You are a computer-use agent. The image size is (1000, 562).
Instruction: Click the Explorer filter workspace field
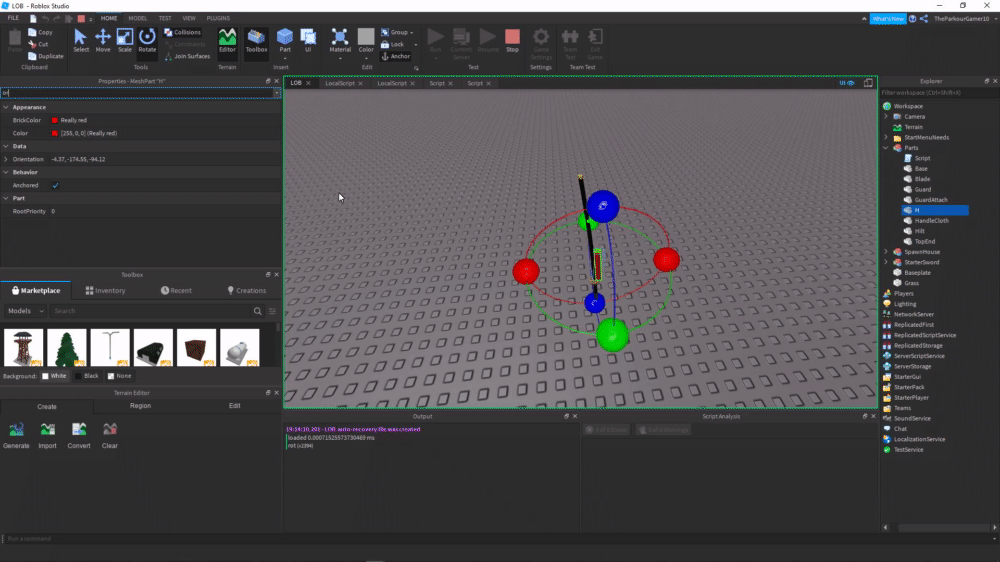[x=939, y=92]
